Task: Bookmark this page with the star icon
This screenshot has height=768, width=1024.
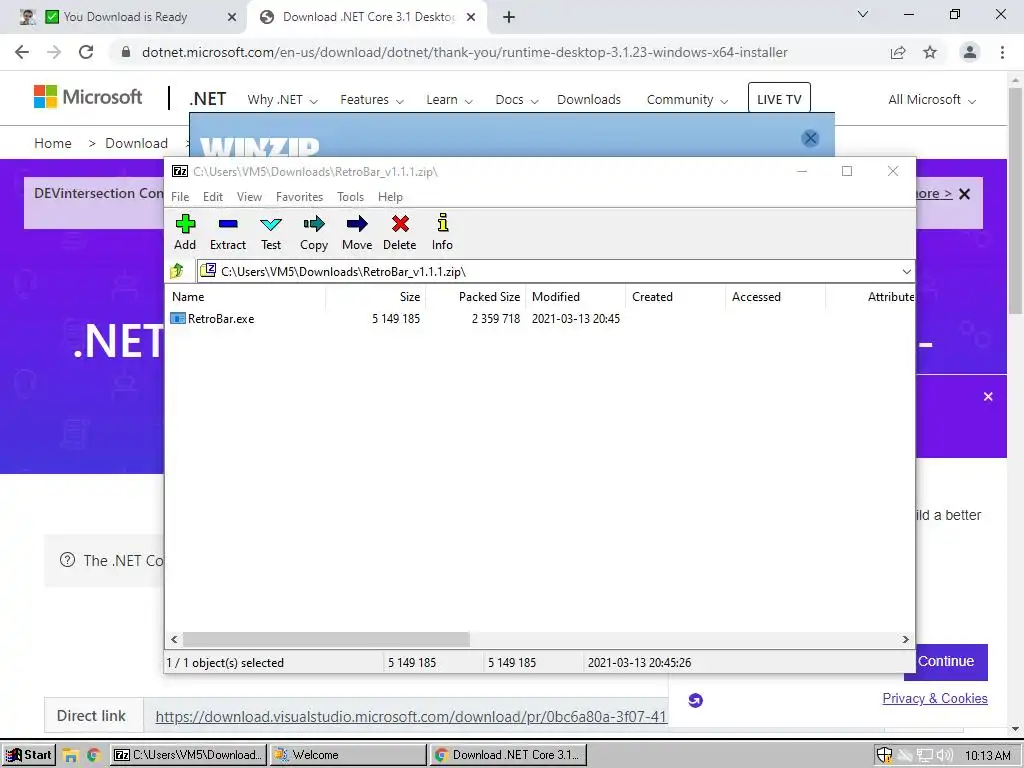Action: click(930, 52)
